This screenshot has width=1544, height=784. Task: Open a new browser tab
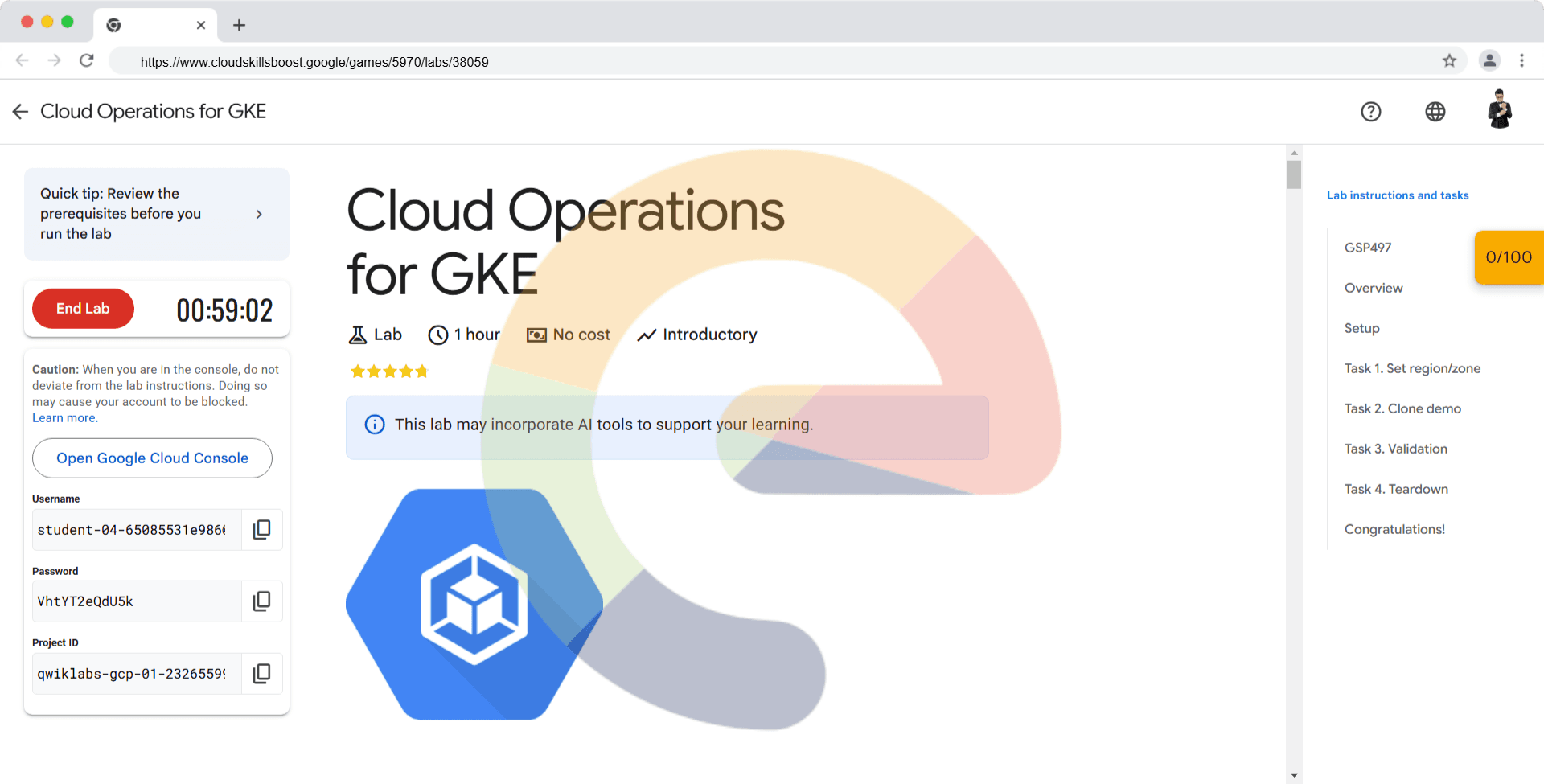point(239,25)
